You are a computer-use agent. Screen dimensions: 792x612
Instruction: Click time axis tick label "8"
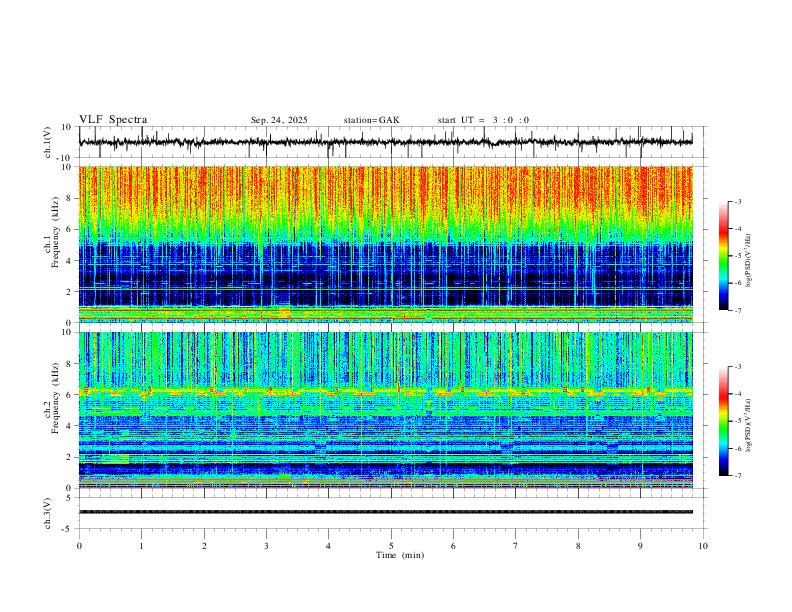[578, 546]
